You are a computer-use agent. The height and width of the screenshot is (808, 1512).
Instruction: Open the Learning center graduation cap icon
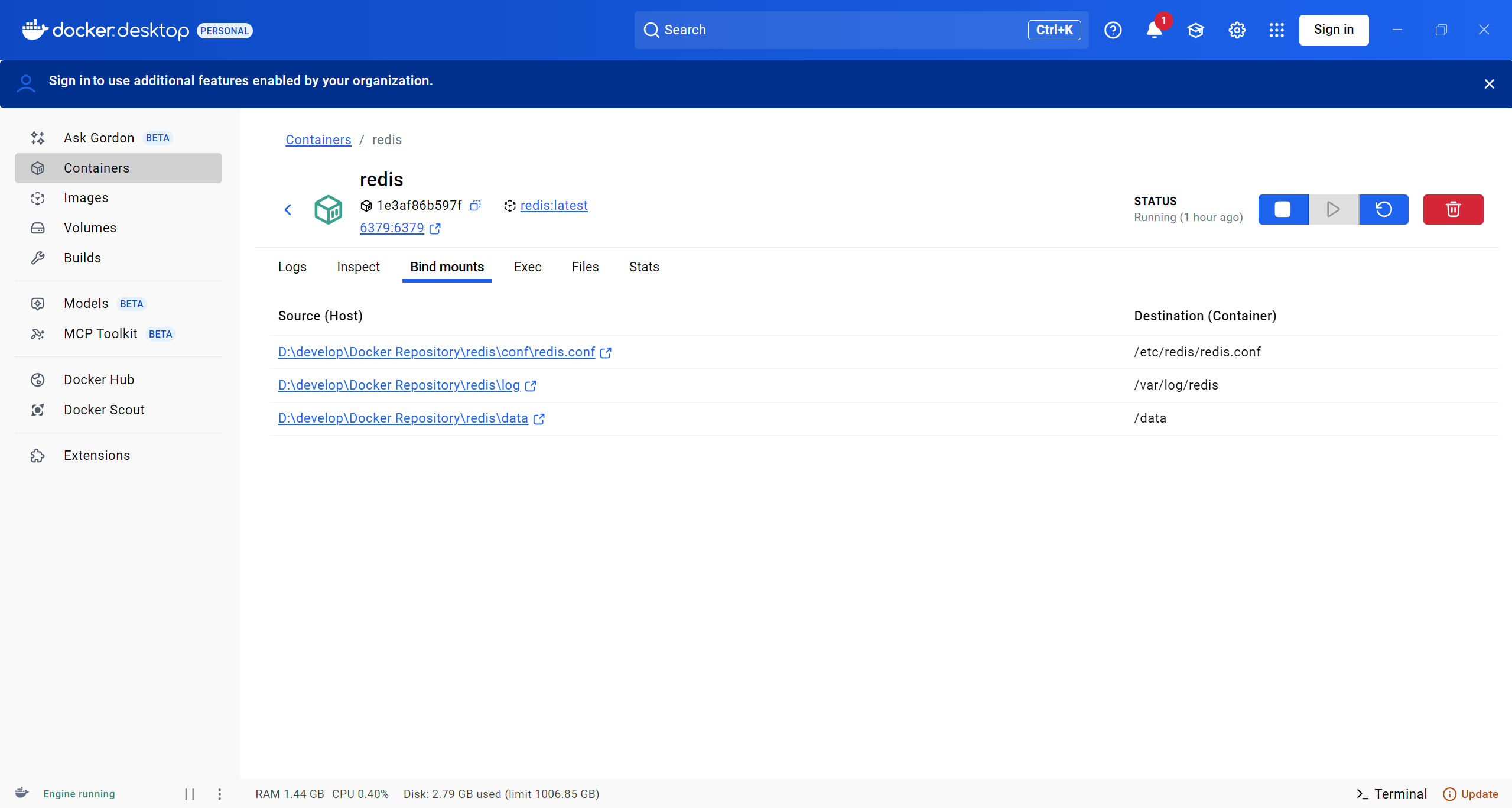(x=1195, y=30)
